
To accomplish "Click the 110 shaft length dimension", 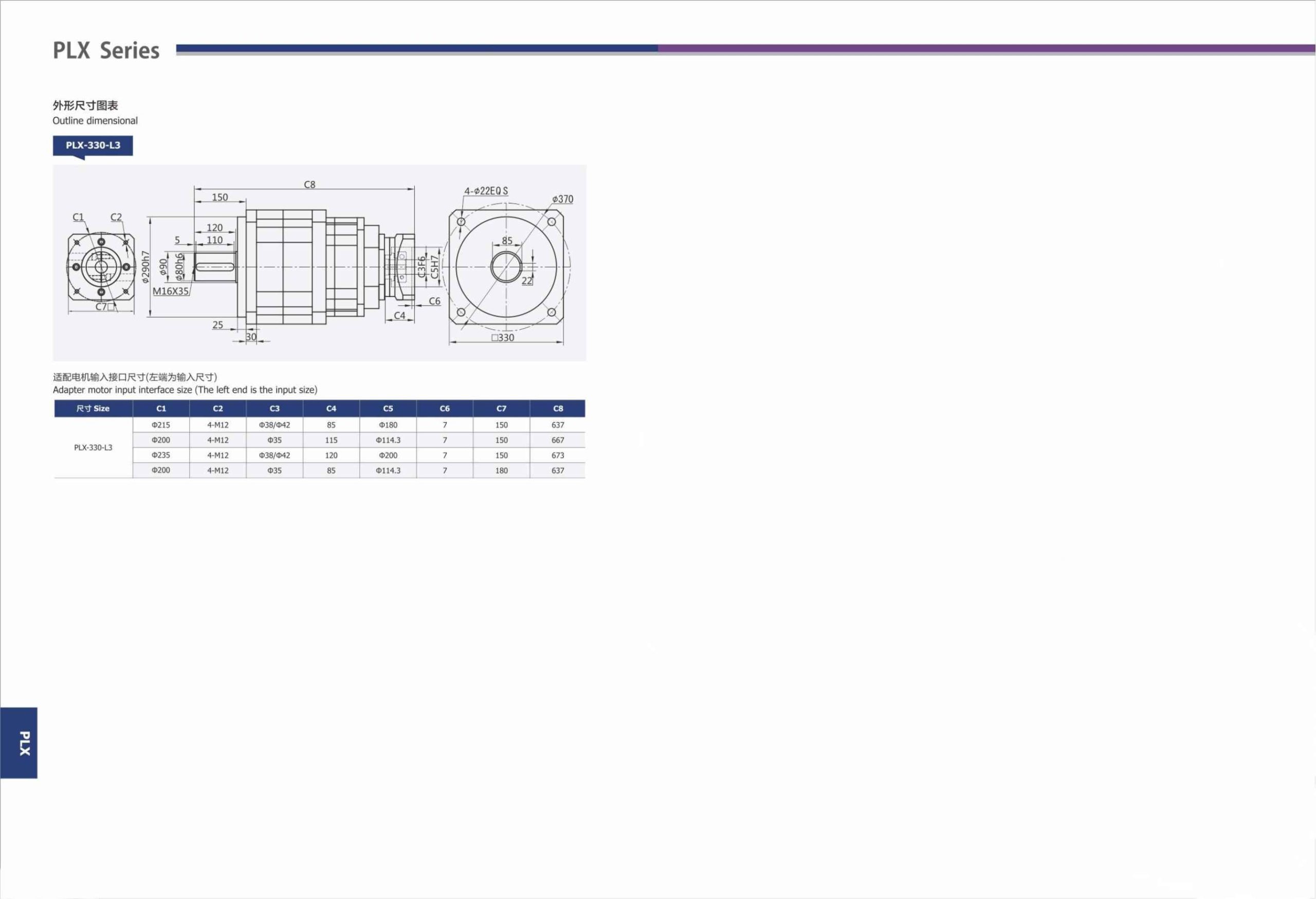I will (214, 240).
